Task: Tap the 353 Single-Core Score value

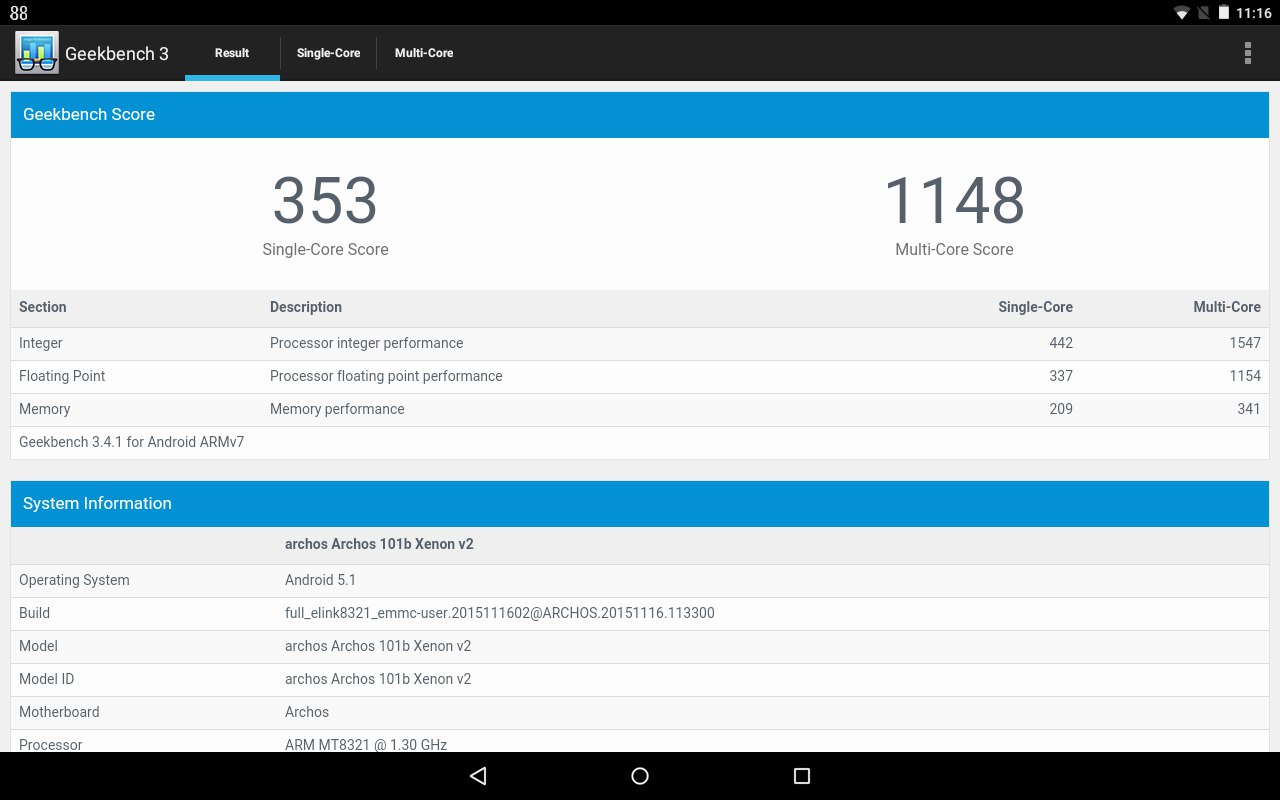Action: (x=325, y=201)
